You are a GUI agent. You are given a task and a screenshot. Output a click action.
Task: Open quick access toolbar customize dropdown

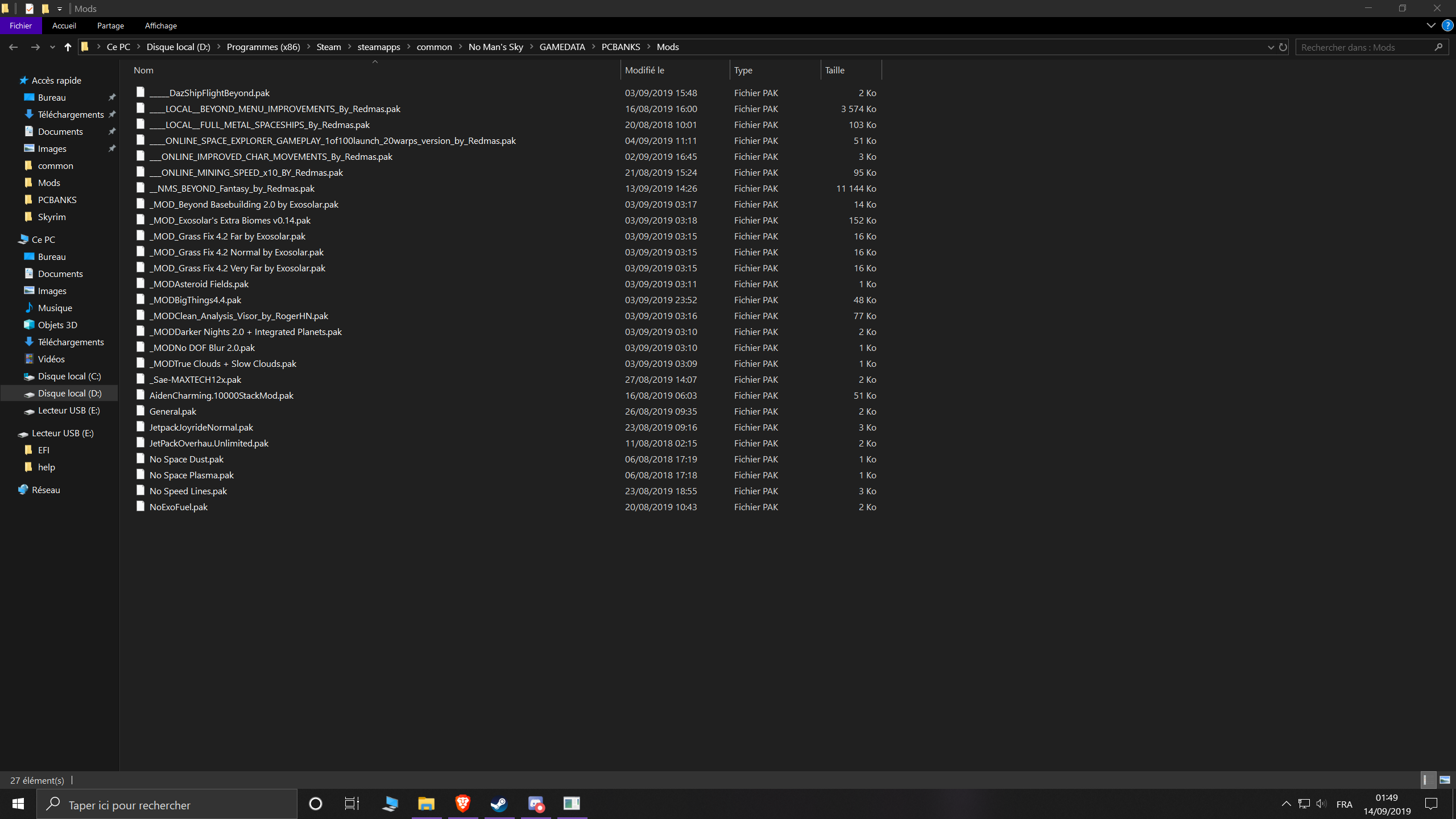(x=59, y=9)
